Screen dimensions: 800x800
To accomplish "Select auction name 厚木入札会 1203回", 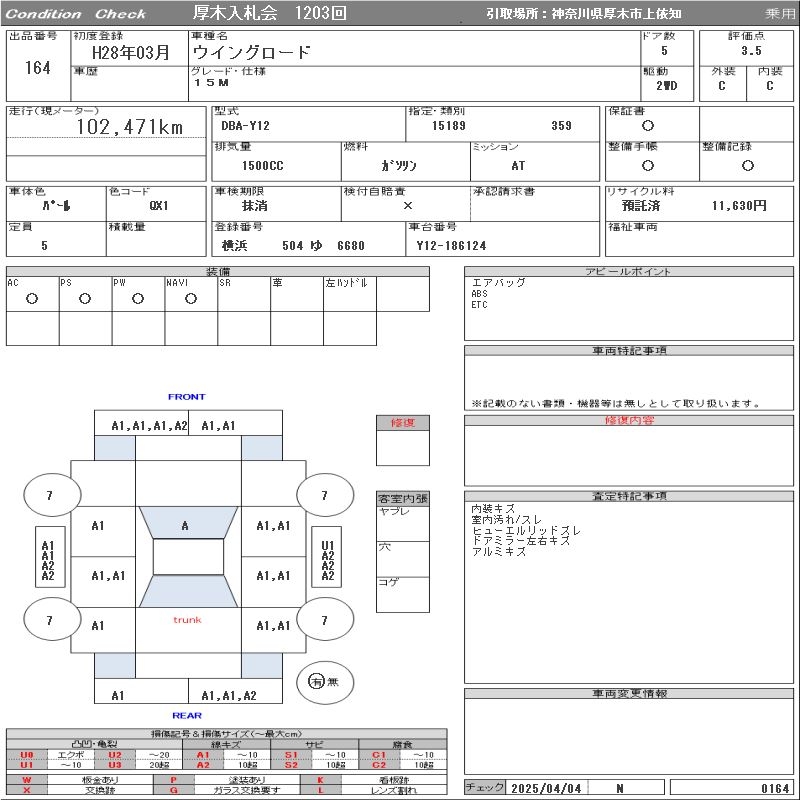I will click(269, 13).
